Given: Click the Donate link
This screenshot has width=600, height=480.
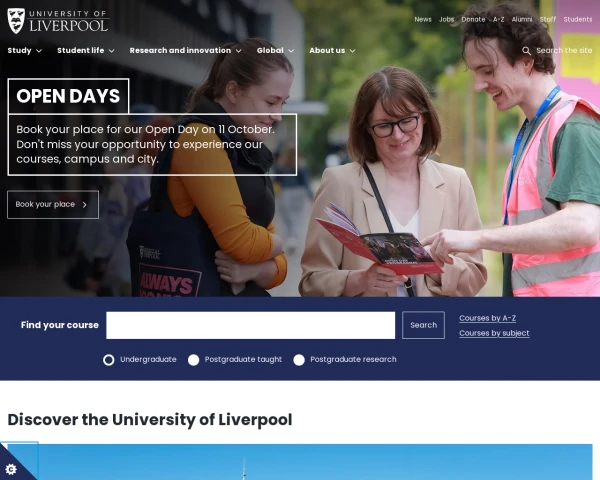Looking at the screenshot, I should tap(473, 20).
